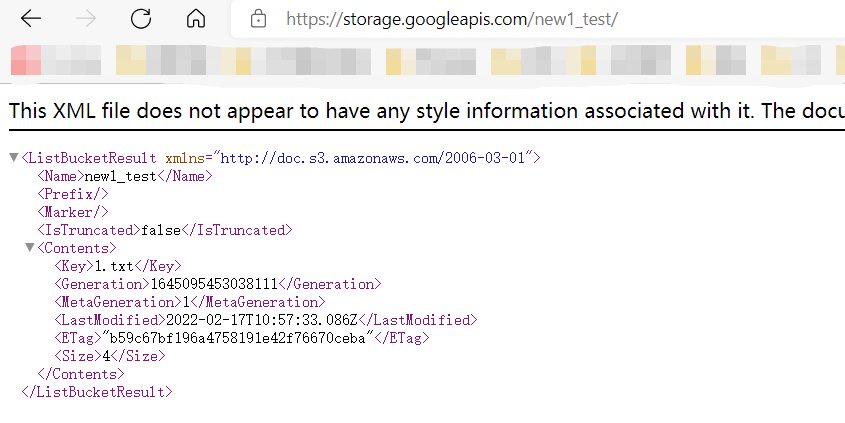Image resolution: width=845 pixels, height=423 pixels.
Task: Click the Generation value line
Action: [218, 284]
